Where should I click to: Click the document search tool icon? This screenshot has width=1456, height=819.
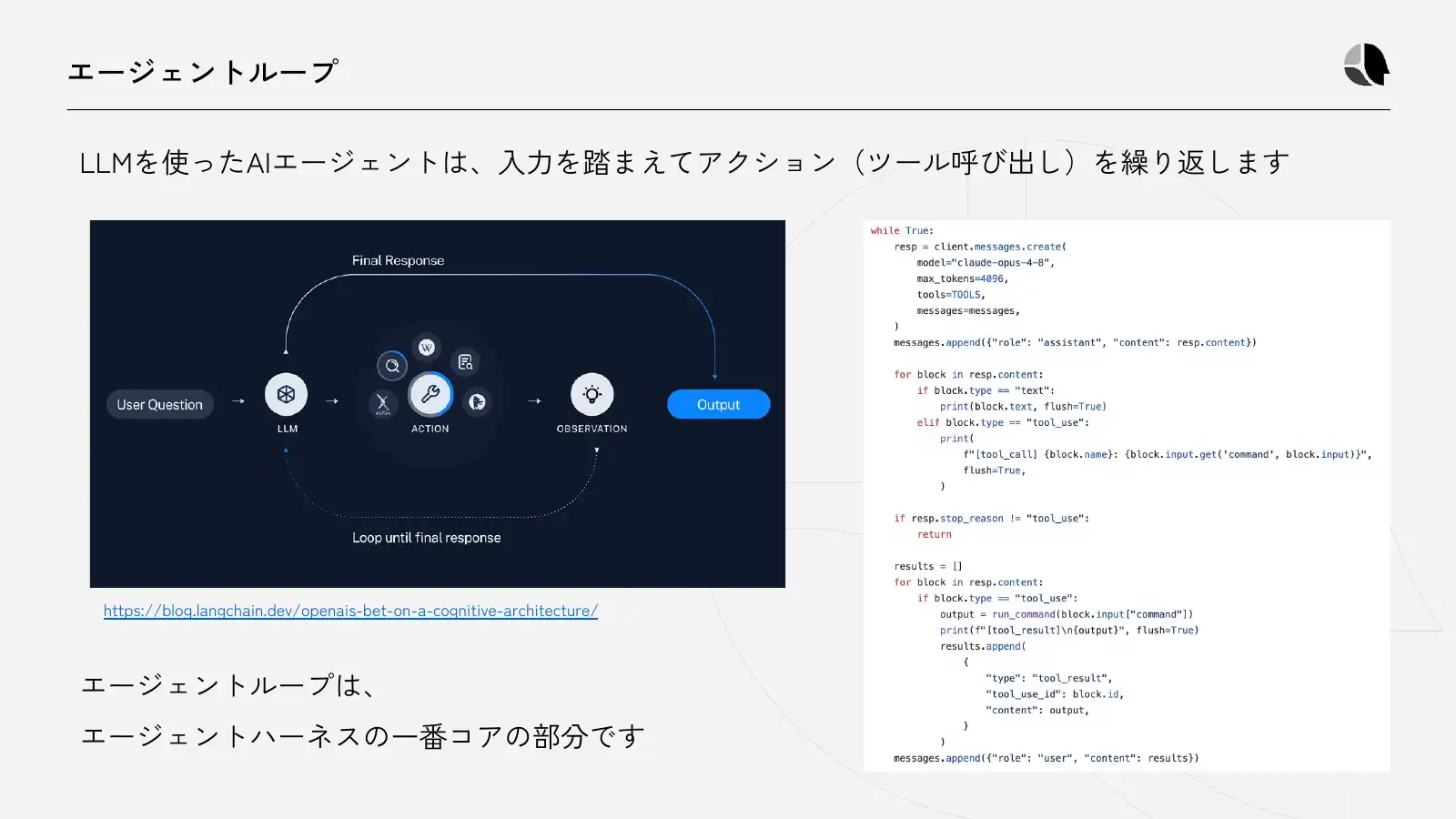(x=465, y=362)
